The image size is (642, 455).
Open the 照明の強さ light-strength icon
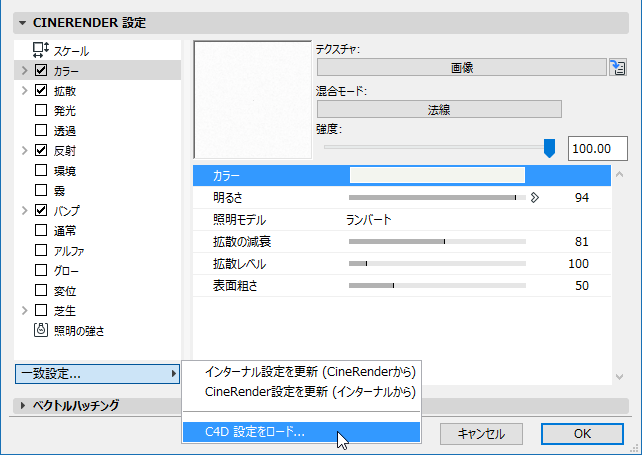coord(41,330)
